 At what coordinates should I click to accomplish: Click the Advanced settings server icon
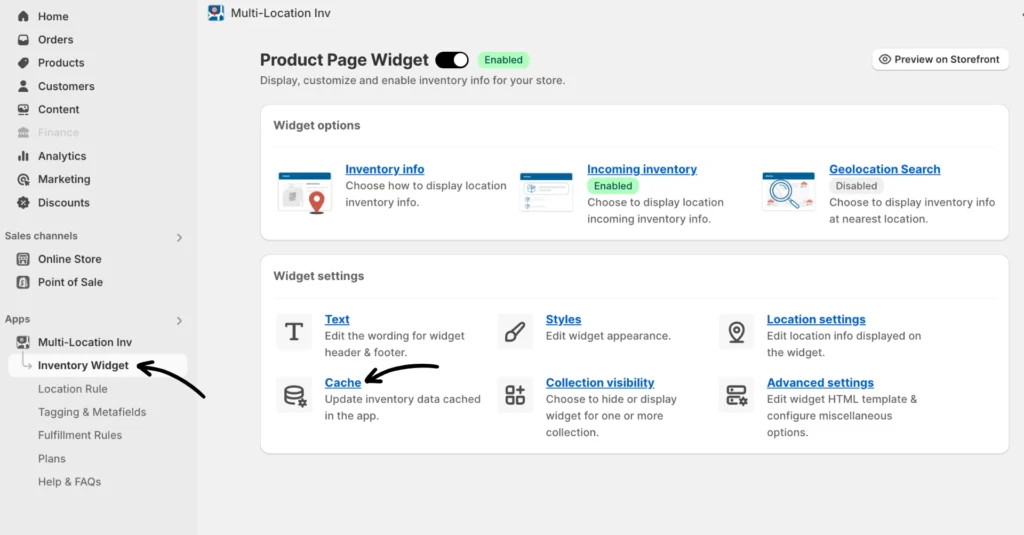736,395
